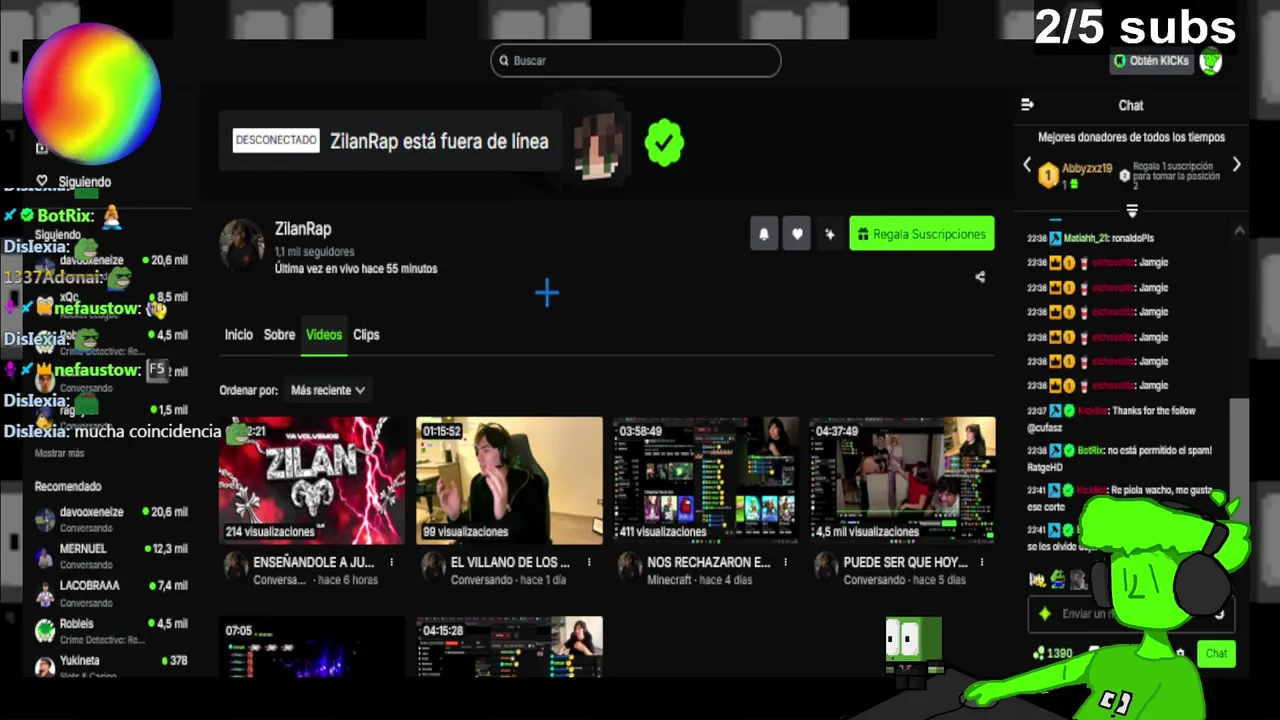1280x720 pixels.
Task: Open options menu for NOS RECHAZARON E... video
Action: coord(785,563)
